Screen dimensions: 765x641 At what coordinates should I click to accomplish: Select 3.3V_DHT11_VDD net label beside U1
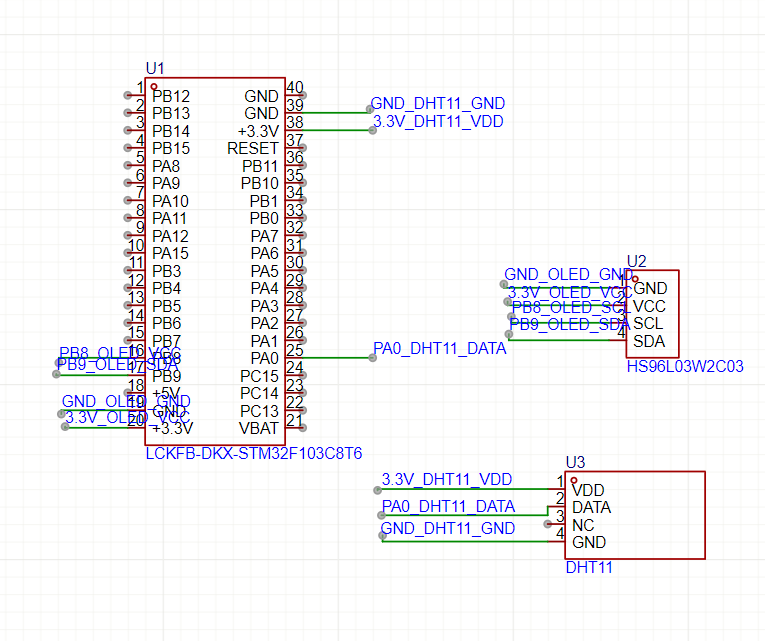(x=438, y=121)
